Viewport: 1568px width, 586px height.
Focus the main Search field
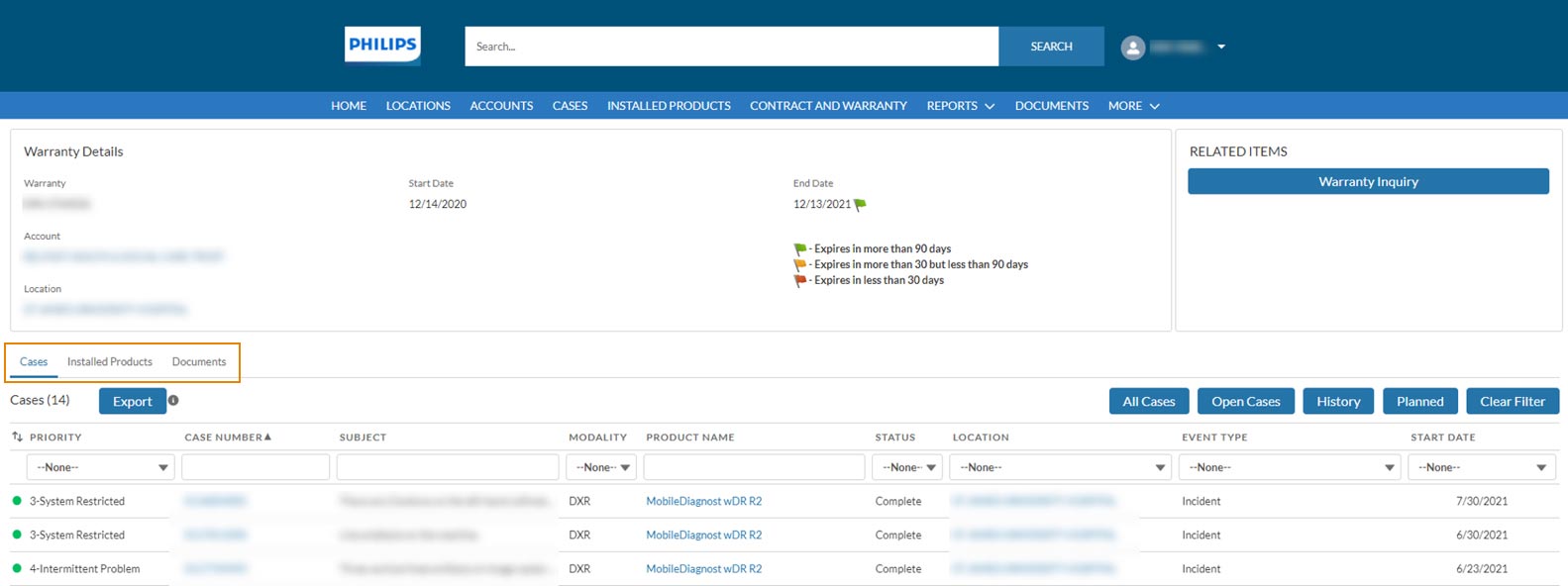pos(731,47)
